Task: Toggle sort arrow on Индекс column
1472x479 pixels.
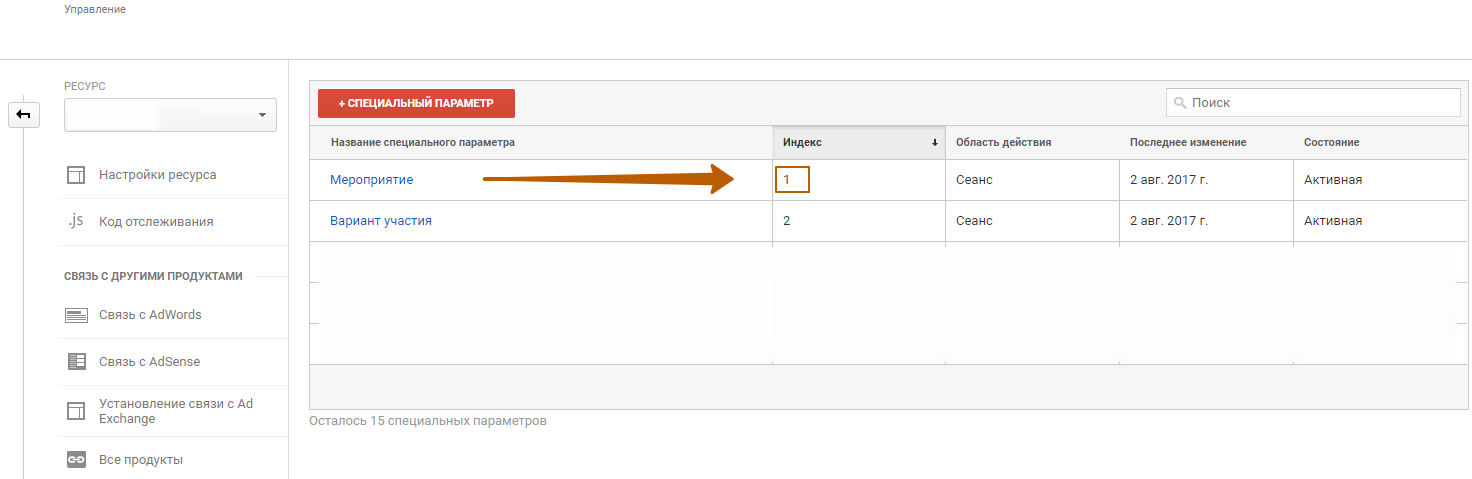Action: click(x=935, y=143)
